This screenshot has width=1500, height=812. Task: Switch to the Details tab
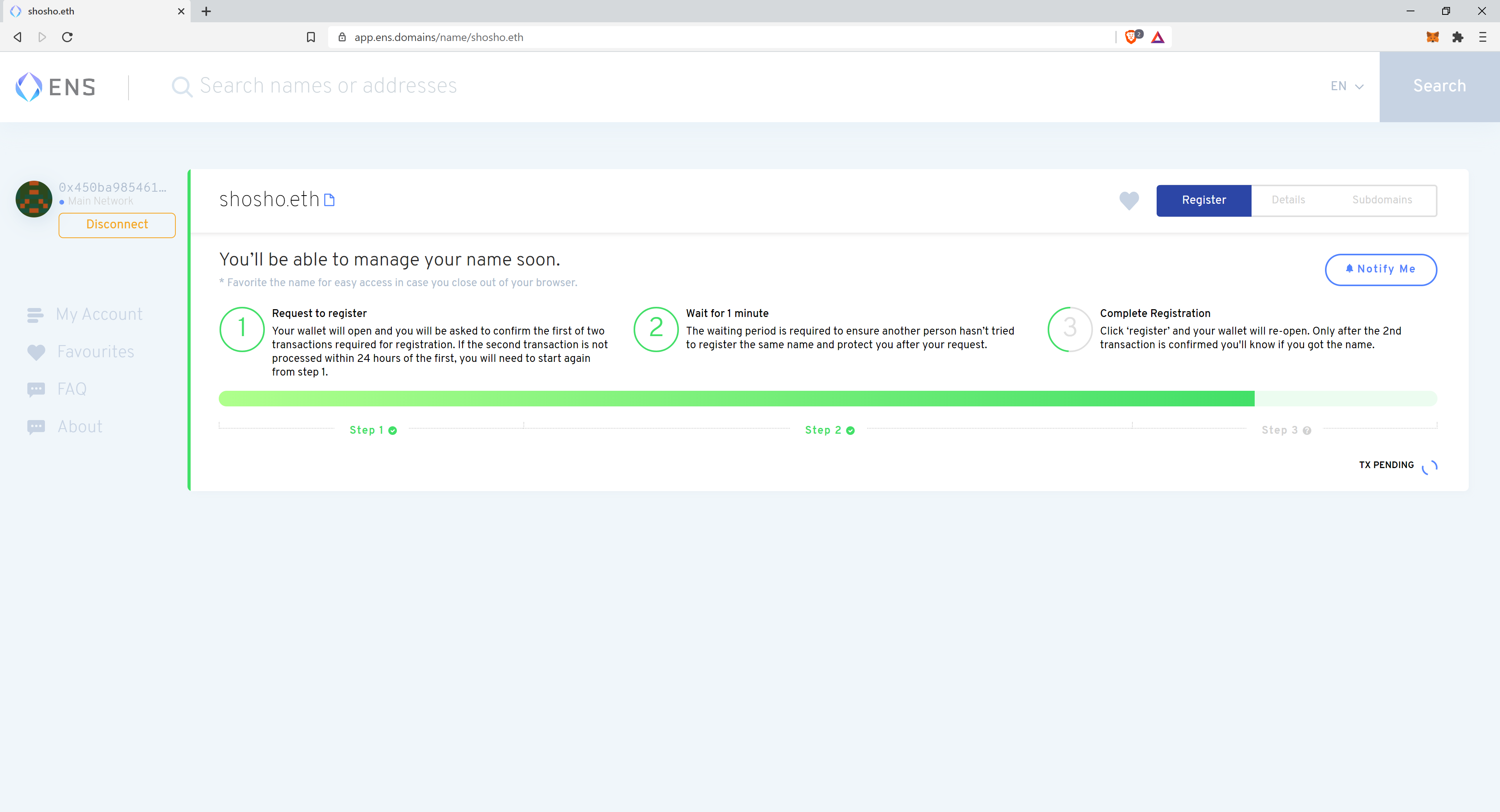click(x=1288, y=200)
